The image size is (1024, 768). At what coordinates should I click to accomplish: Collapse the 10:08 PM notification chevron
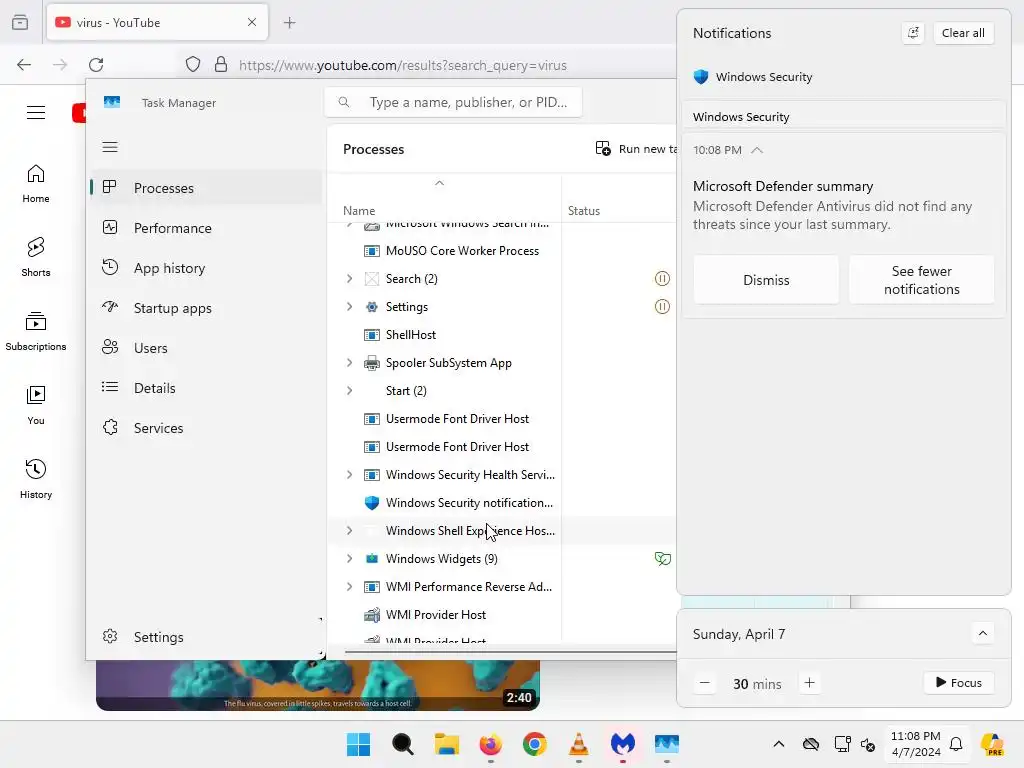point(757,150)
